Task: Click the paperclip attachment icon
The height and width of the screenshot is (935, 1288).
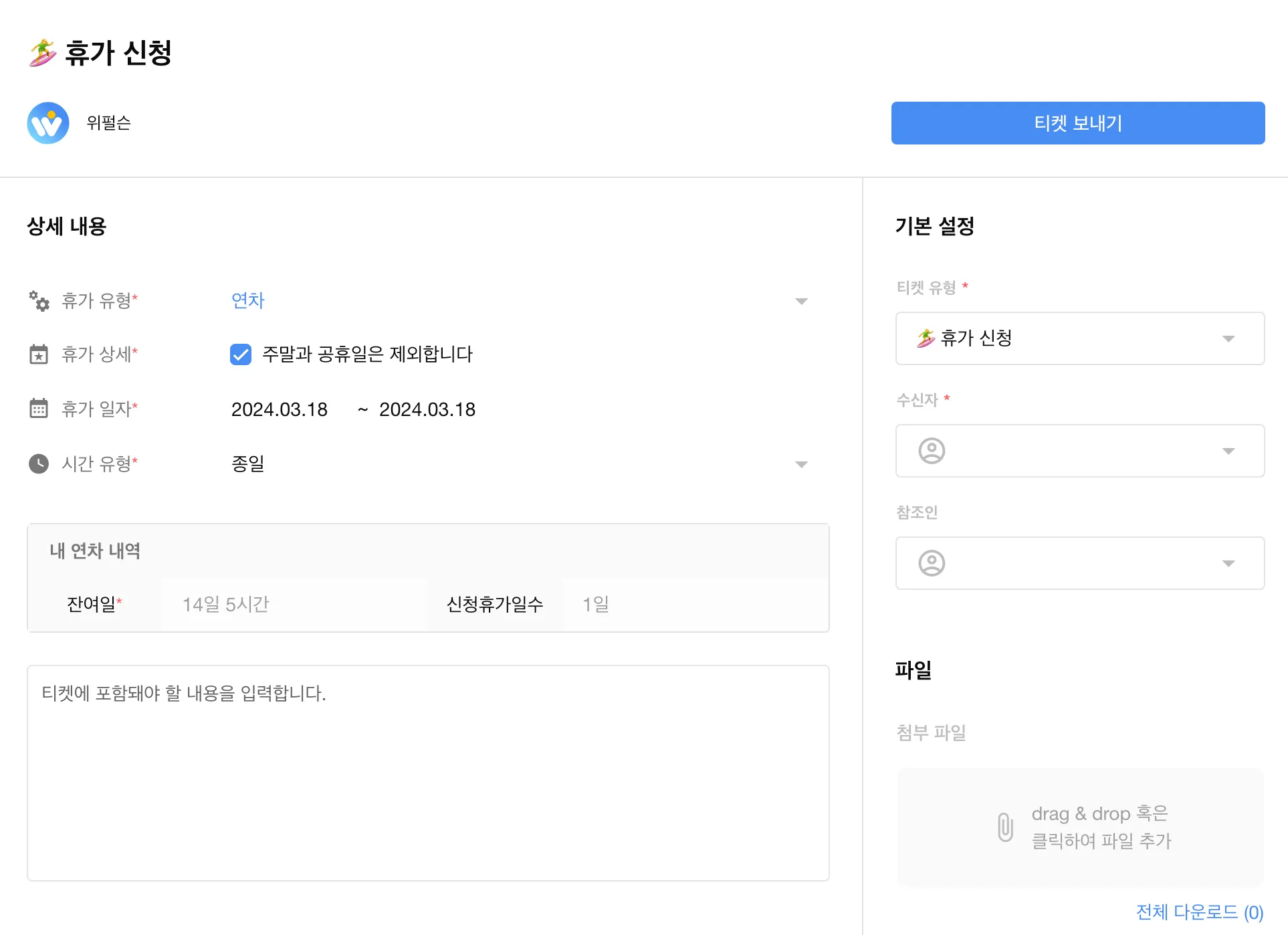Action: 1005,827
